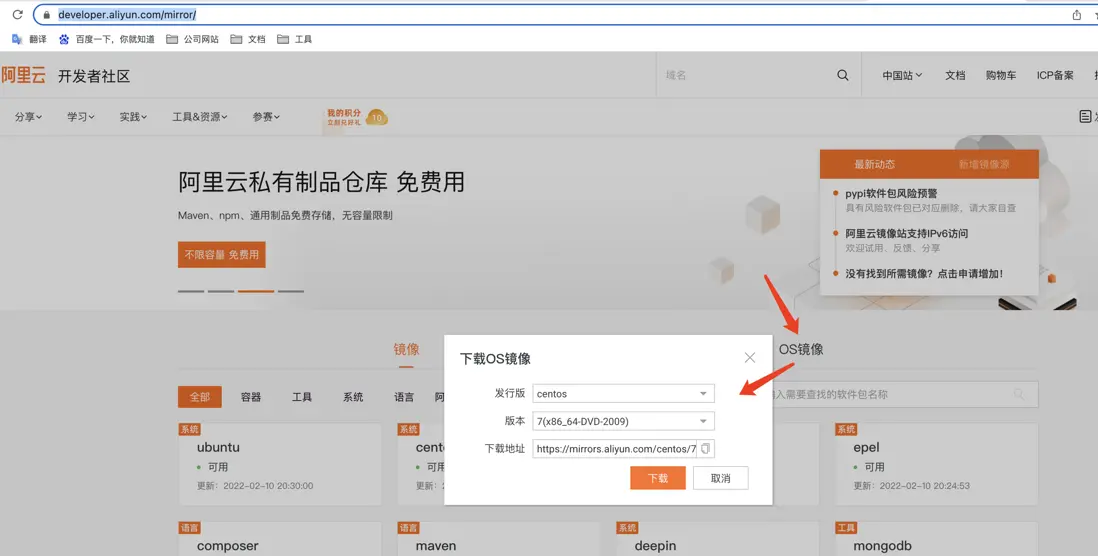Copy the download address via copy icon
Screen dimensions: 1098x556
coord(706,449)
